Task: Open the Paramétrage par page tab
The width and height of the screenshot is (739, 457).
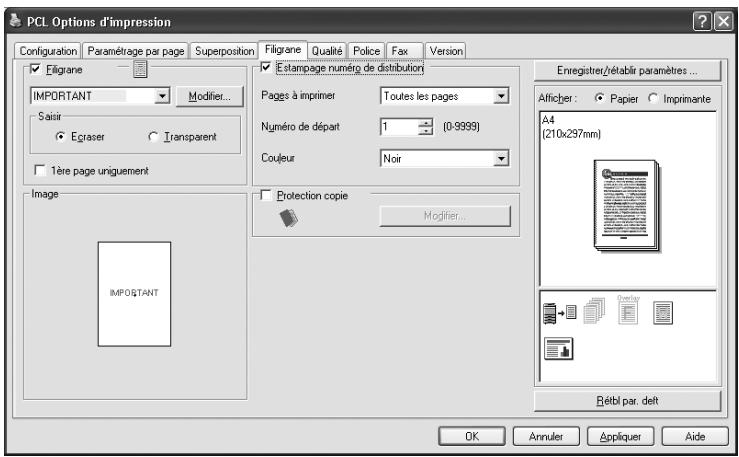Action: (136, 51)
